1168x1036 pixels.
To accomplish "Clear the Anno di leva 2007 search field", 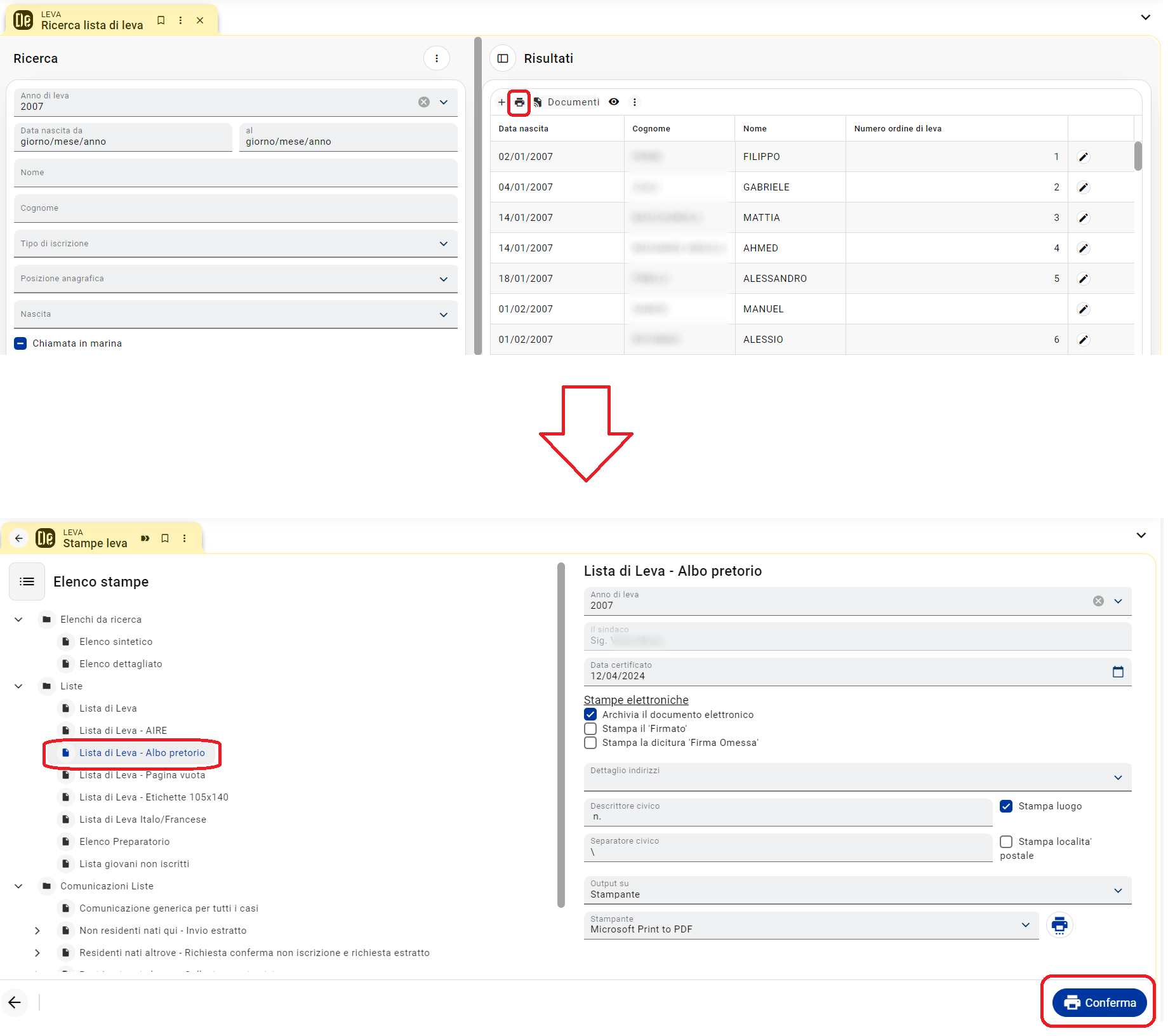I will tap(424, 102).
